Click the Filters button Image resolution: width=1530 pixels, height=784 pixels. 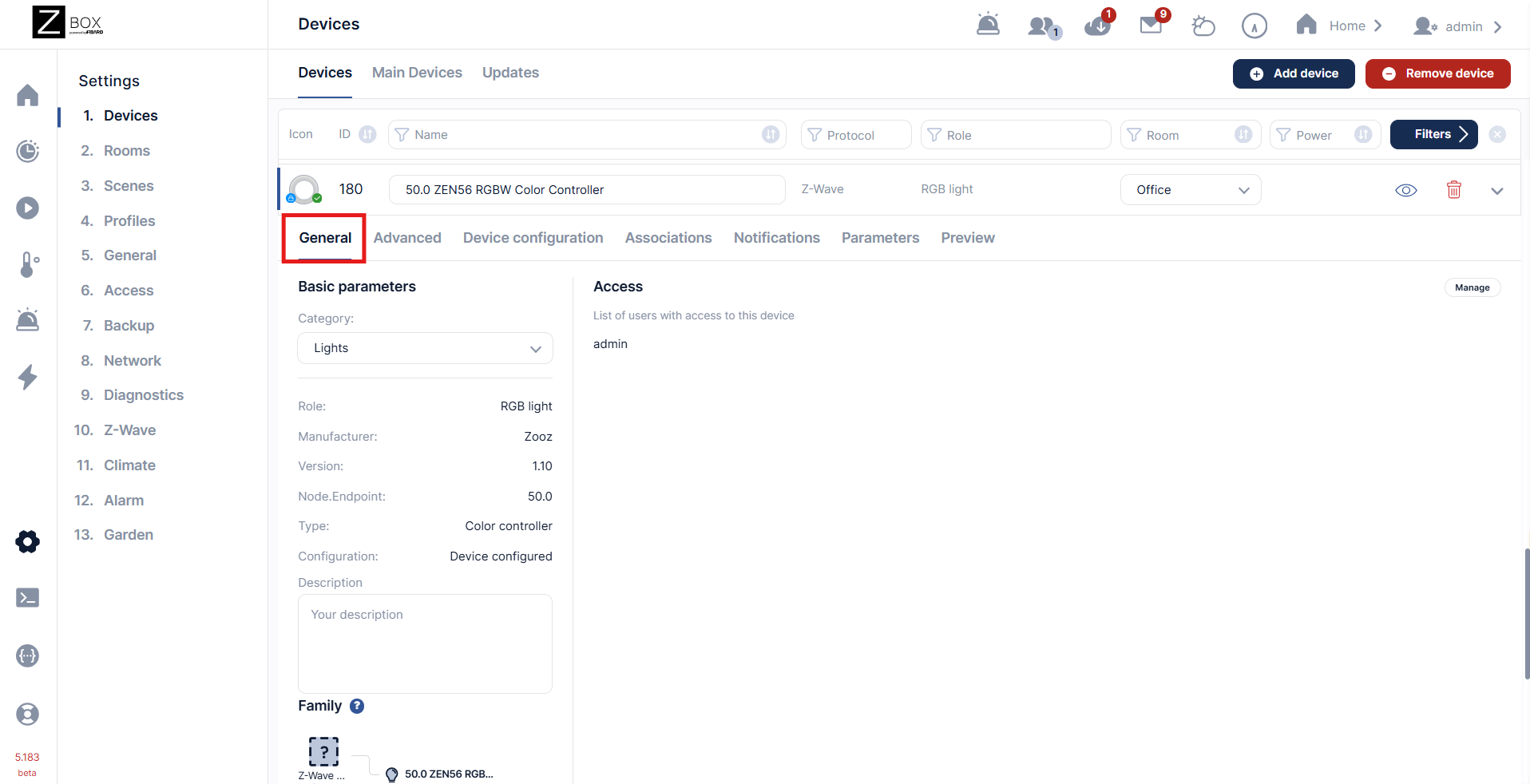[x=1434, y=134]
